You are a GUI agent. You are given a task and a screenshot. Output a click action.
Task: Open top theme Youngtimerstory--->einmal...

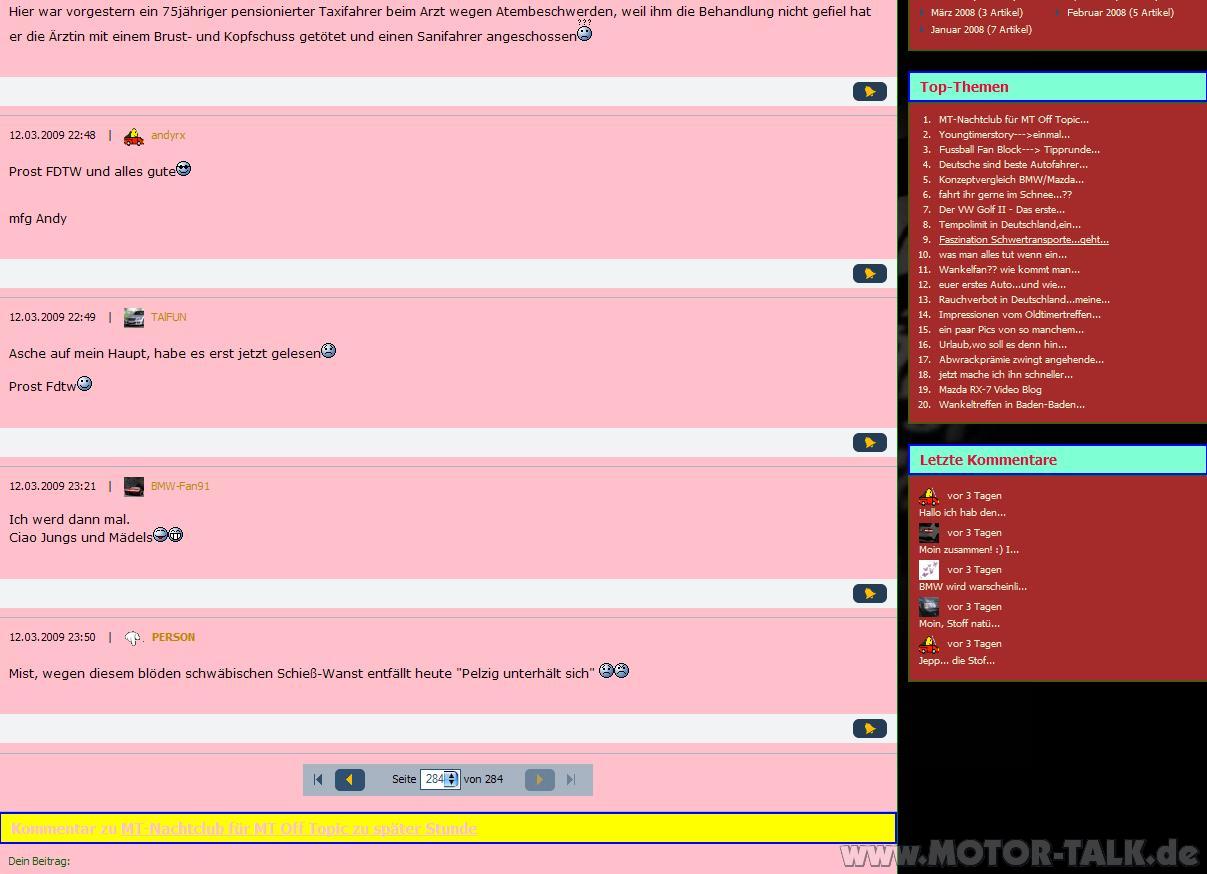[x=1004, y=134]
